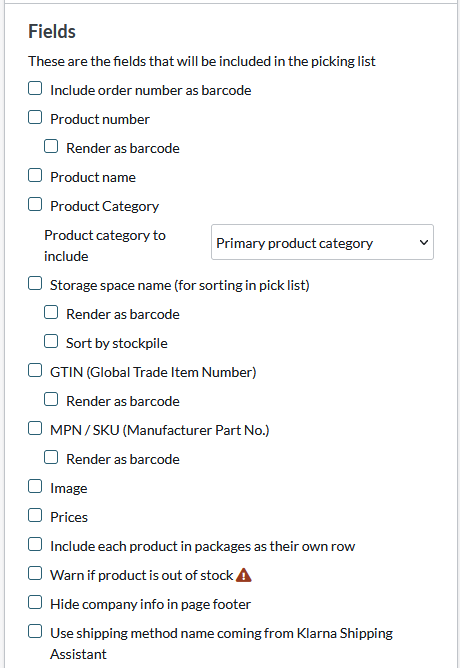Enable MPN / SKU Manufacturer Part No.
460x668 pixels.
[35, 429]
